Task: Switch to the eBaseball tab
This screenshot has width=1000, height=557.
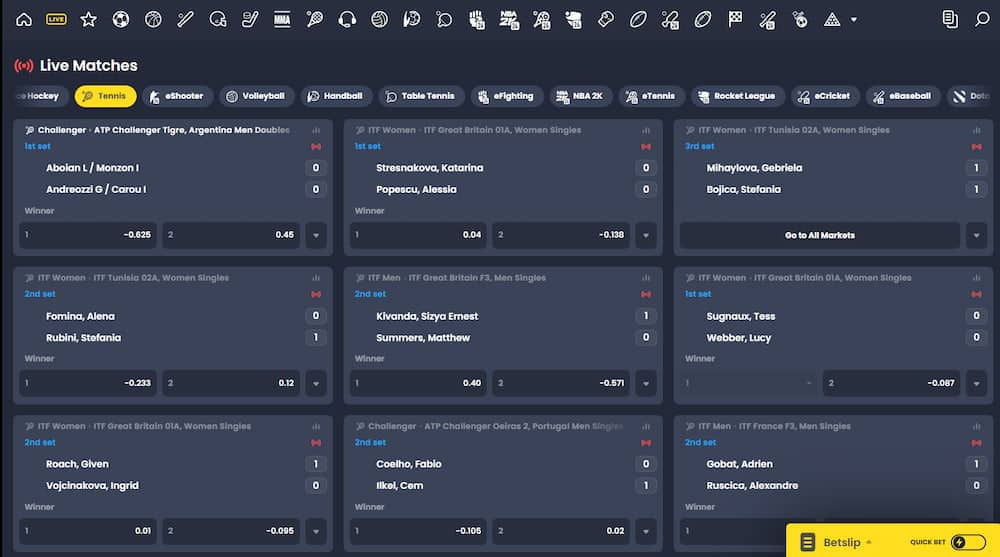Action: pyautogui.click(x=902, y=96)
